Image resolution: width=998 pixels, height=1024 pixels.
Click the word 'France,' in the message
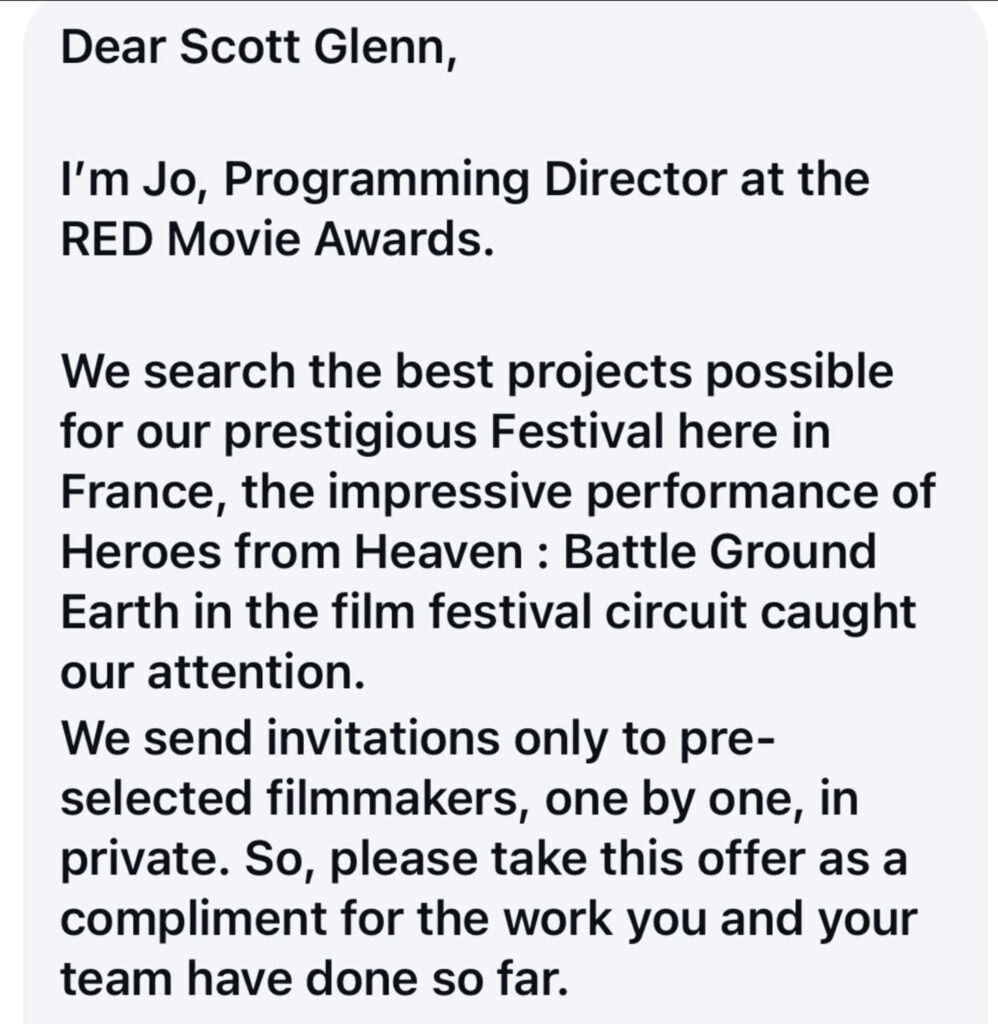[x=144, y=492]
